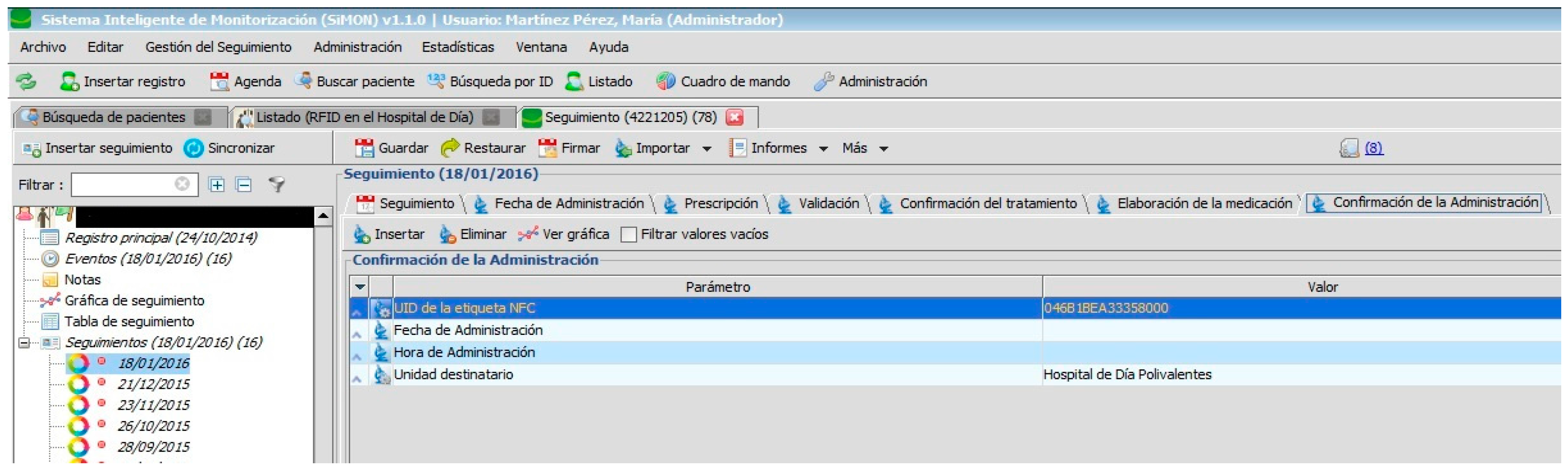
Task: Open the Listado view
Action: coord(599,81)
